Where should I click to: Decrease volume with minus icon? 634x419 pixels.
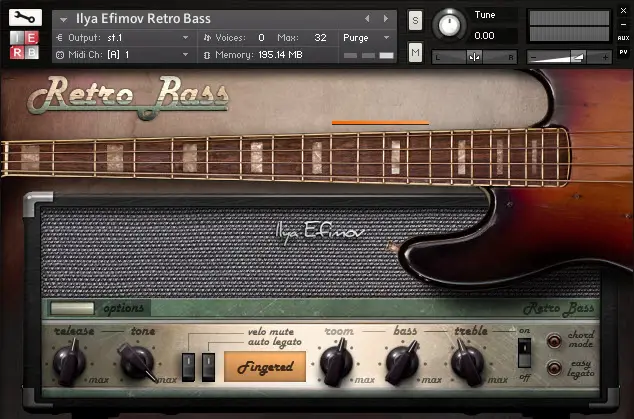tap(534, 58)
